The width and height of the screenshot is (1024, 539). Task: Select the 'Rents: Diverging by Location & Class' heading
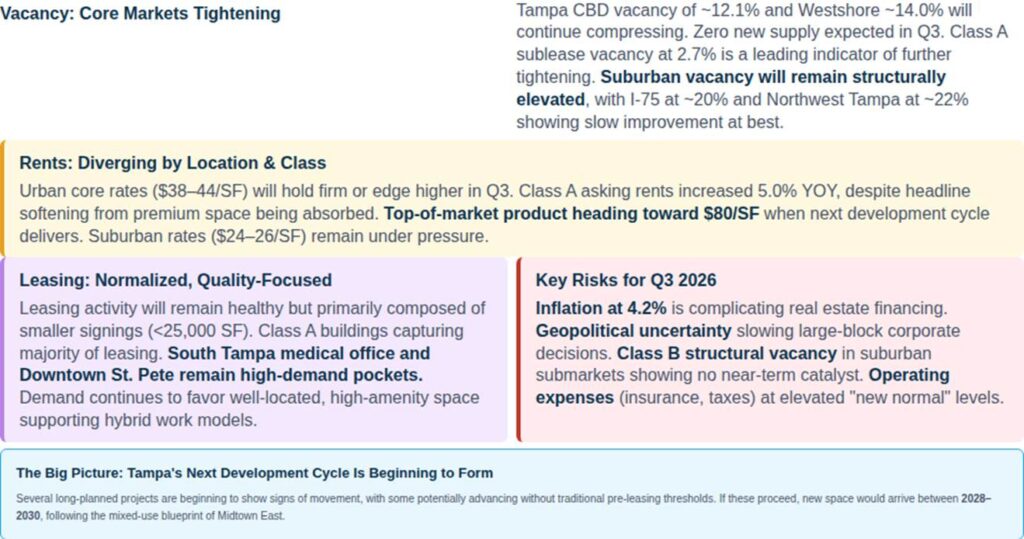coord(172,163)
